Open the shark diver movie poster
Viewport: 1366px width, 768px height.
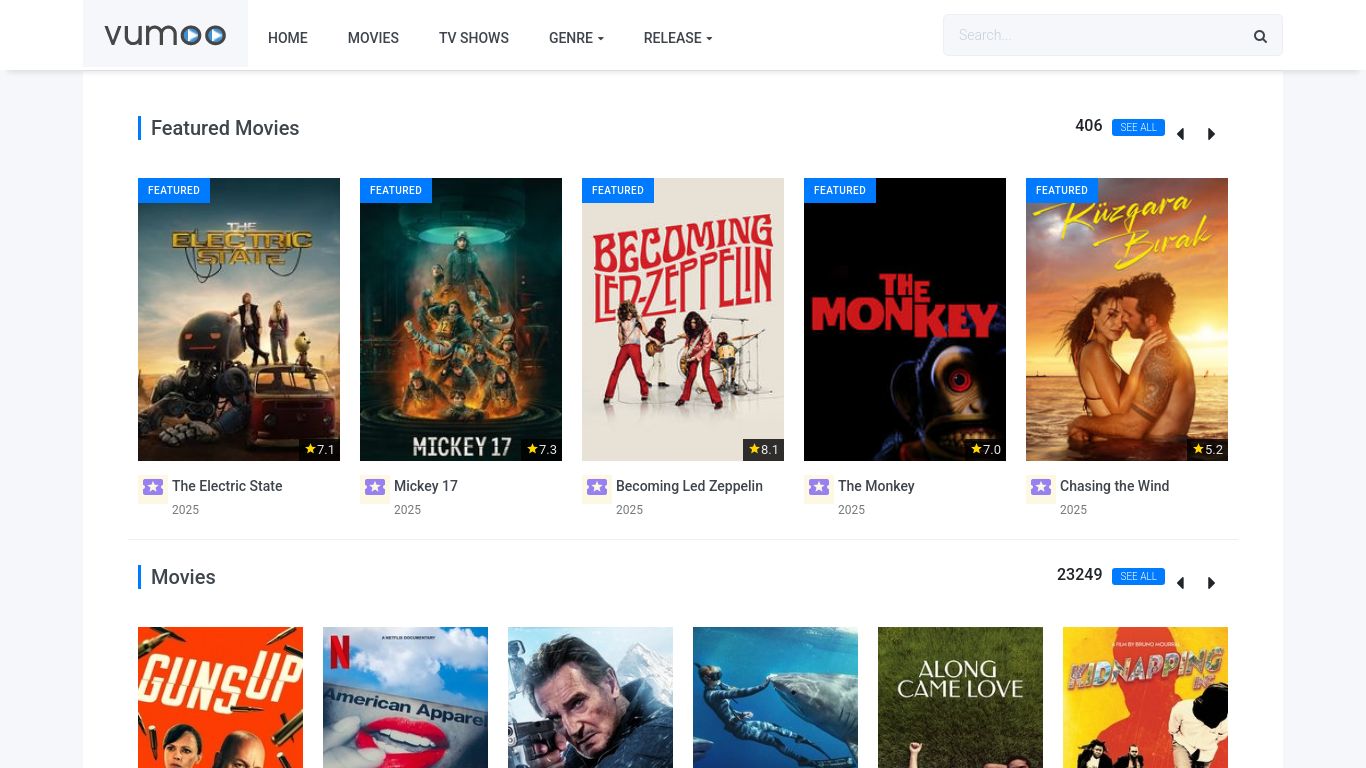775,697
